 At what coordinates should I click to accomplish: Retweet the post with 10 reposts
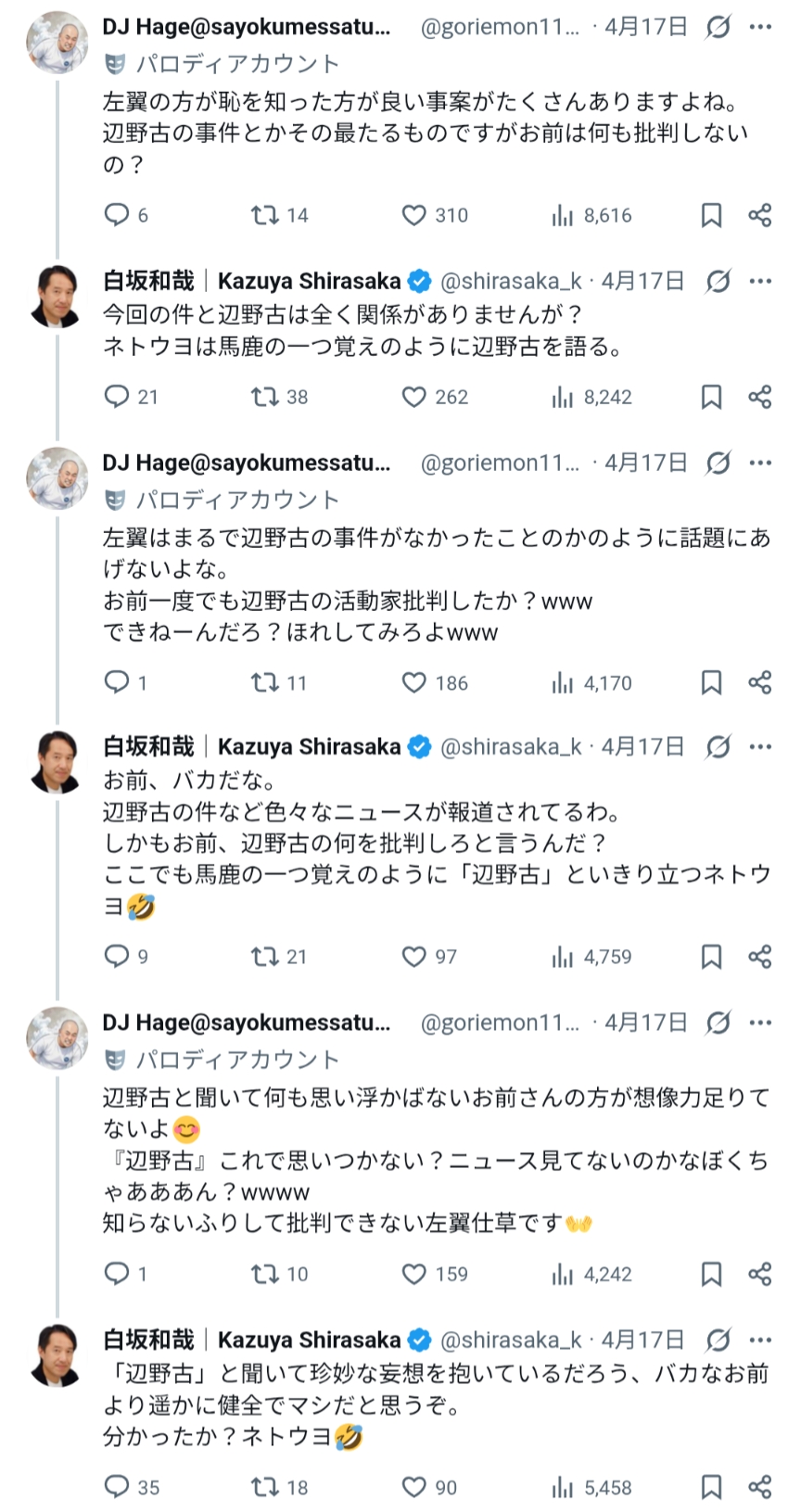click(x=265, y=1274)
